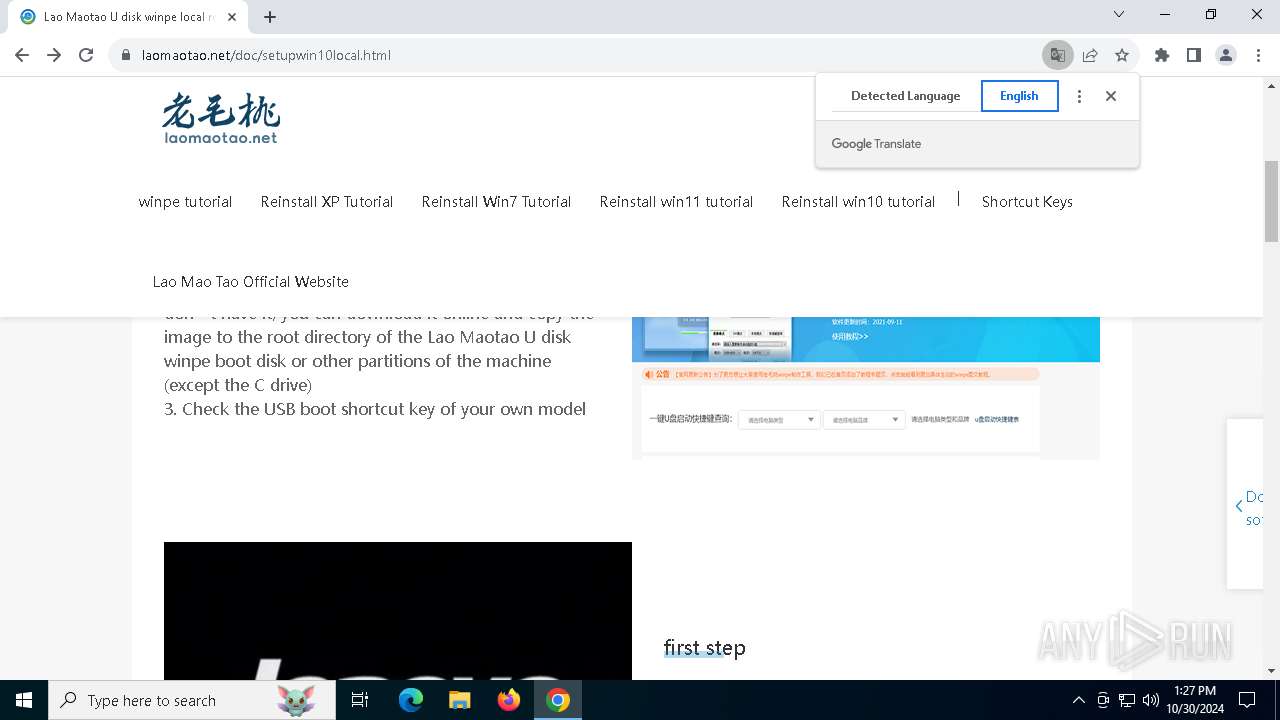Click the taskbar search box
Screen dimensions: 1280x720
point(192,700)
